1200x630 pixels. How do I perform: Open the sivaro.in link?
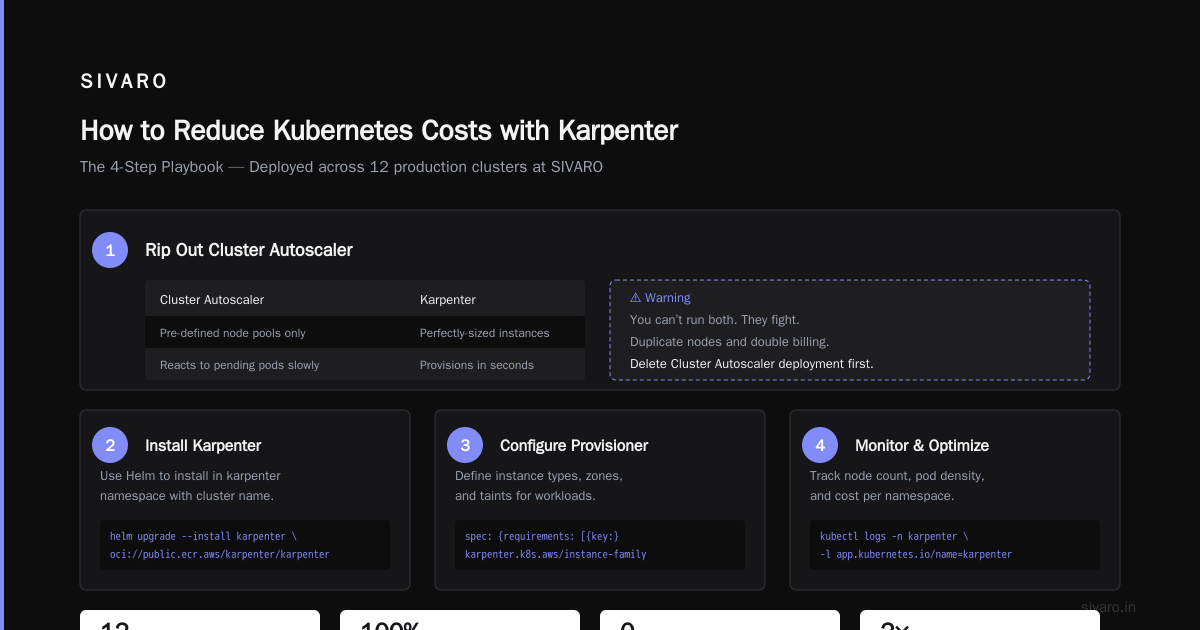click(1108, 607)
